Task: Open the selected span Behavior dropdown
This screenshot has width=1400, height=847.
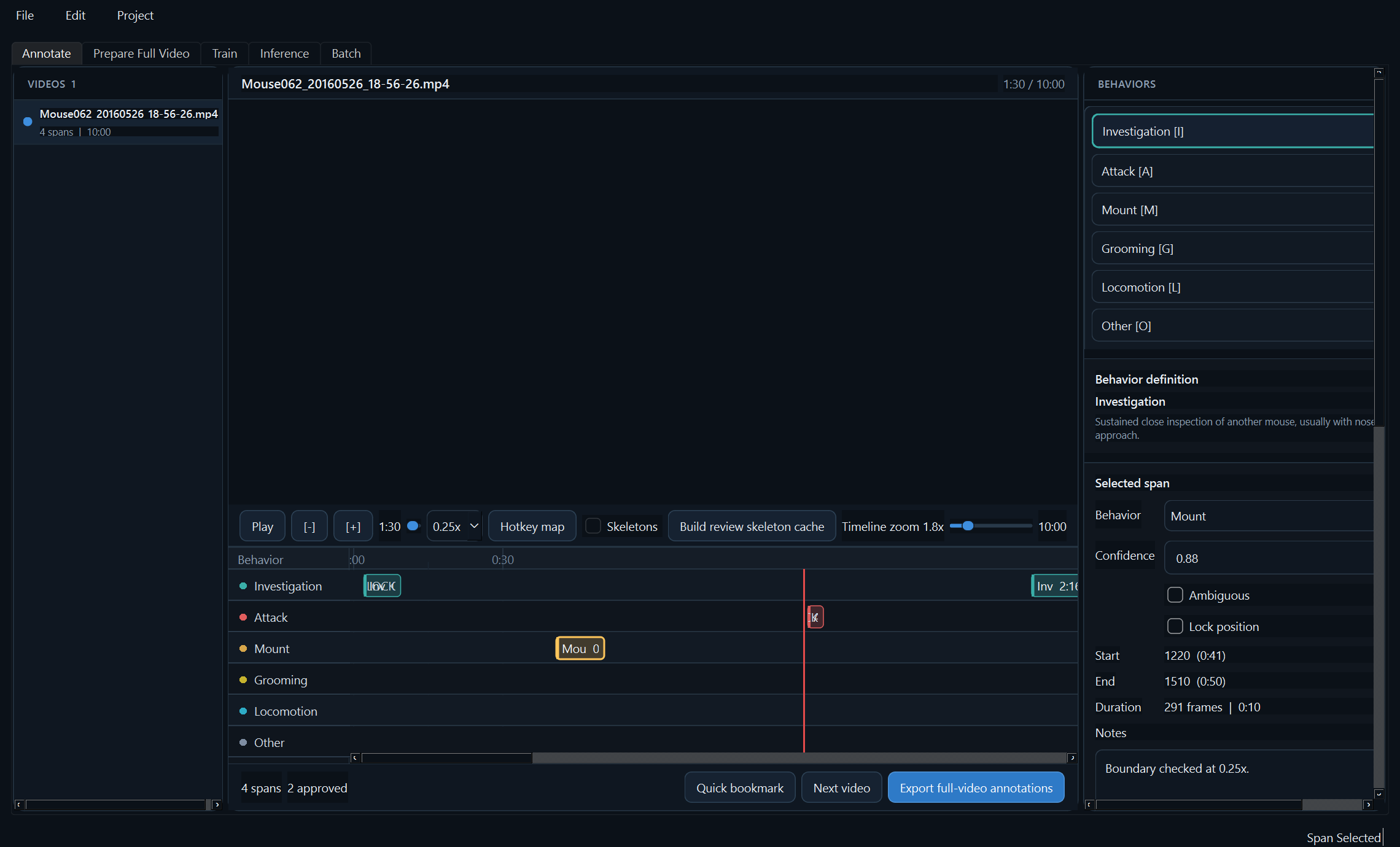Action: 1269,516
